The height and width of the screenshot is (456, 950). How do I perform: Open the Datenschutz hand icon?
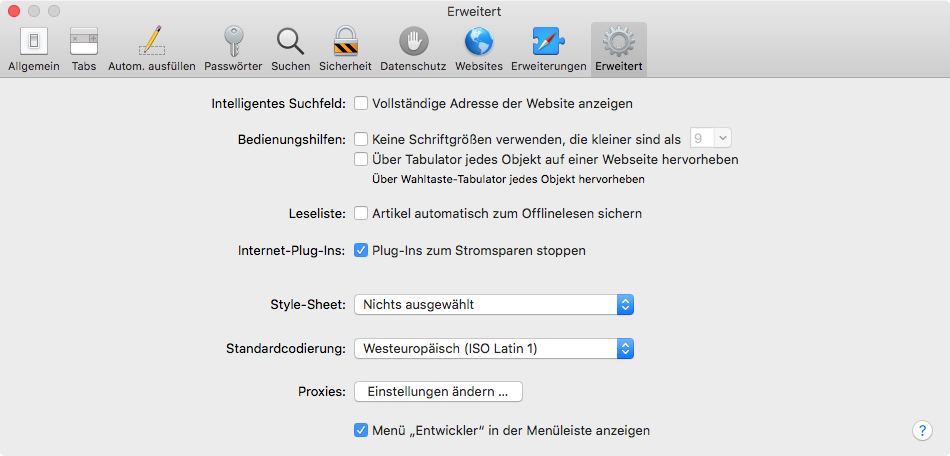tap(413, 50)
